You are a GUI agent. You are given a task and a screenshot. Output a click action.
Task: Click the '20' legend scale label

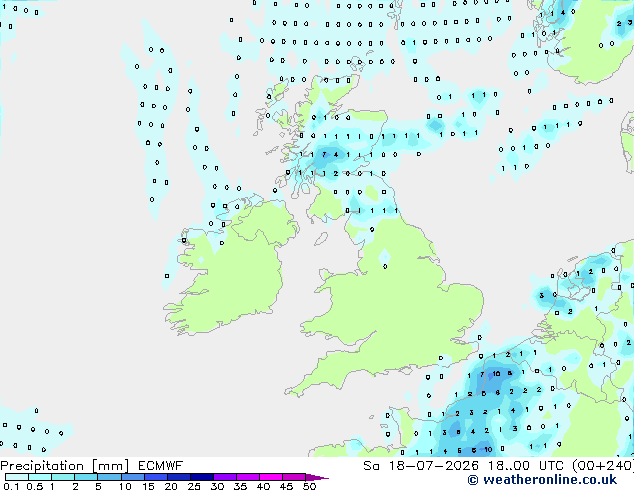[171, 486]
